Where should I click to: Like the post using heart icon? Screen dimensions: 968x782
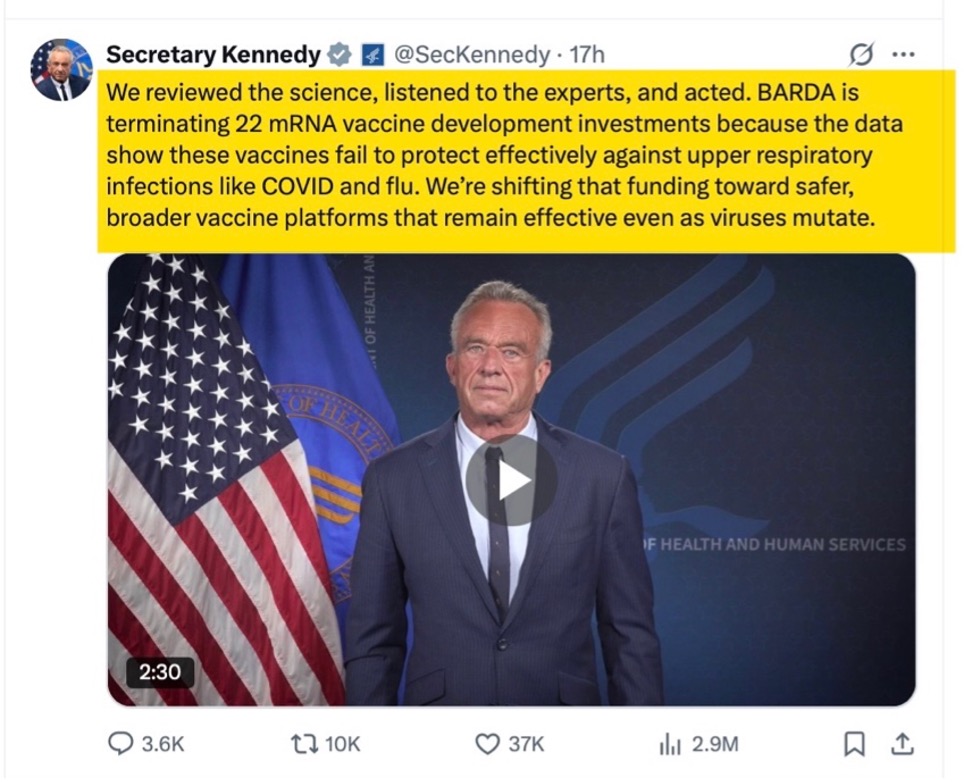pyautogui.click(x=487, y=744)
